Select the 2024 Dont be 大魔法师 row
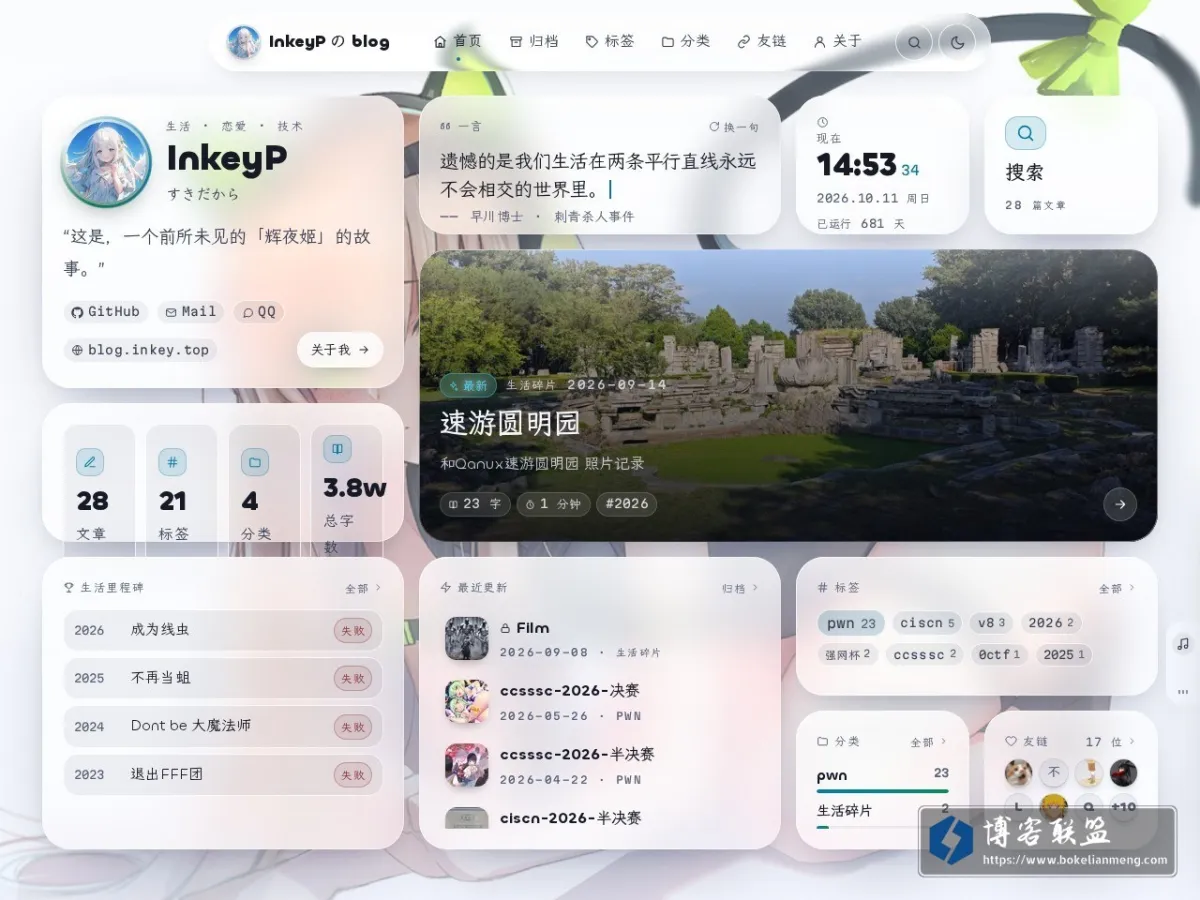The height and width of the screenshot is (900, 1200). 223,726
